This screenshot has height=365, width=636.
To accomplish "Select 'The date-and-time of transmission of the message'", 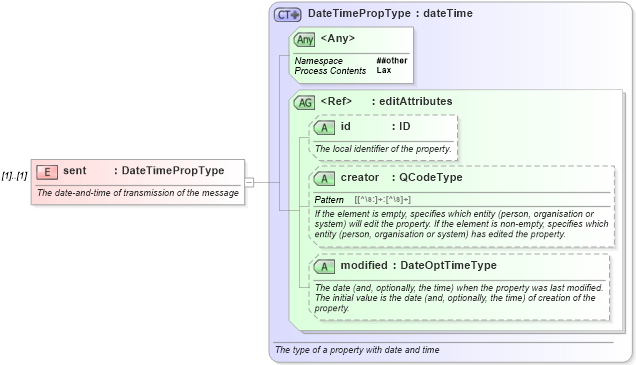I will click(138, 193).
